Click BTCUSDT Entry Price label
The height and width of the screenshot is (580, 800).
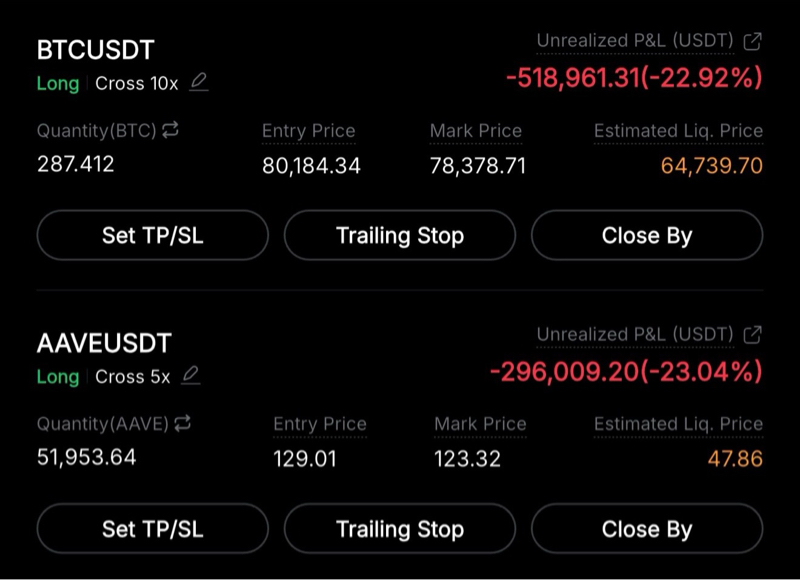tap(308, 131)
